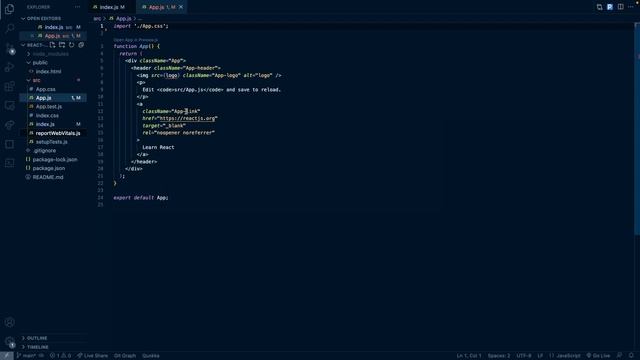Click the main branch indicator
Viewport: 640px width, 360px height.
coord(27,356)
